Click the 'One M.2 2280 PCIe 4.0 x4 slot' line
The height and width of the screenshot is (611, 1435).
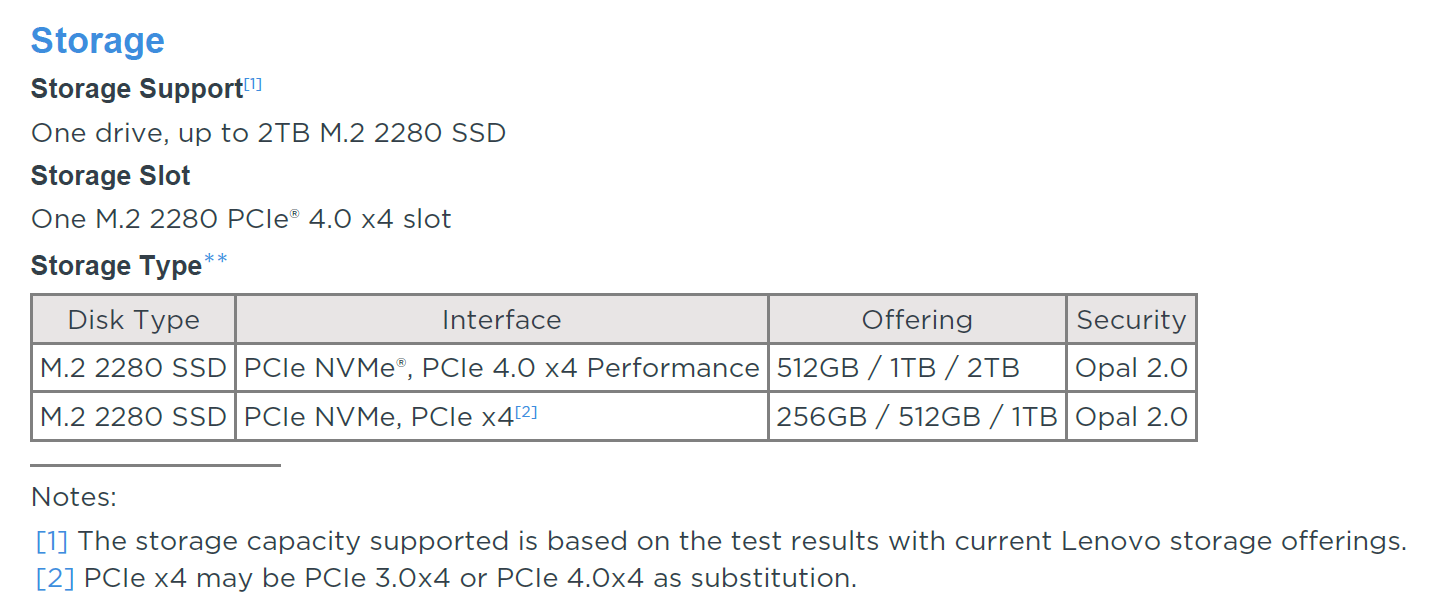[241, 219]
